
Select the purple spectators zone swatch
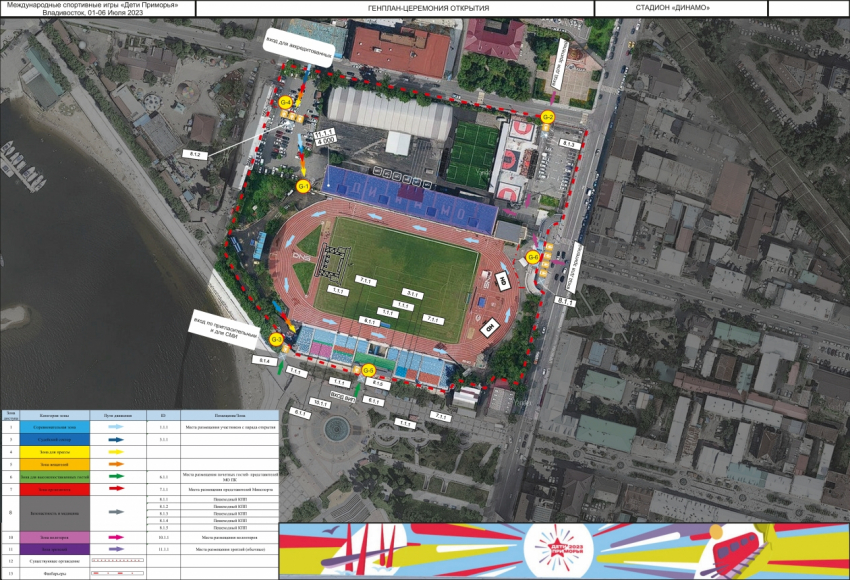click(55, 549)
